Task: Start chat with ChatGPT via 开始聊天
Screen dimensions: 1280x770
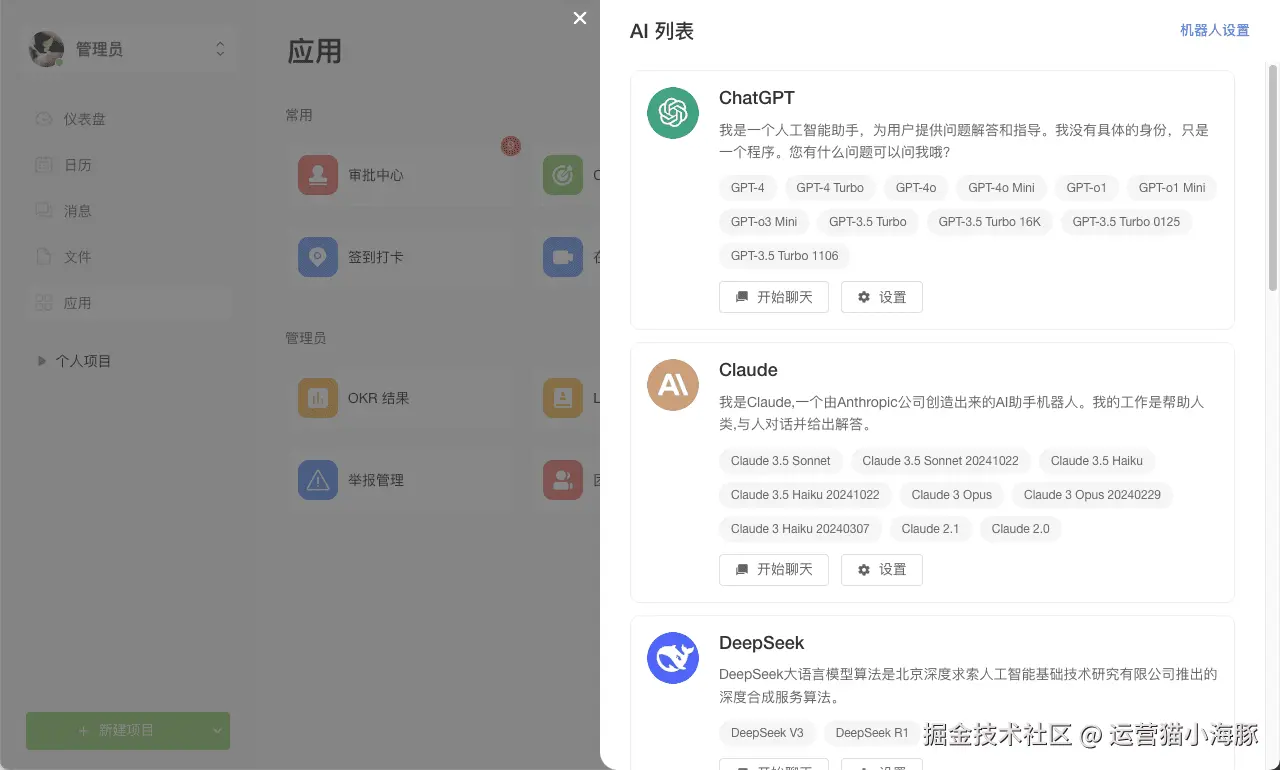Action: pyautogui.click(x=774, y=297)
